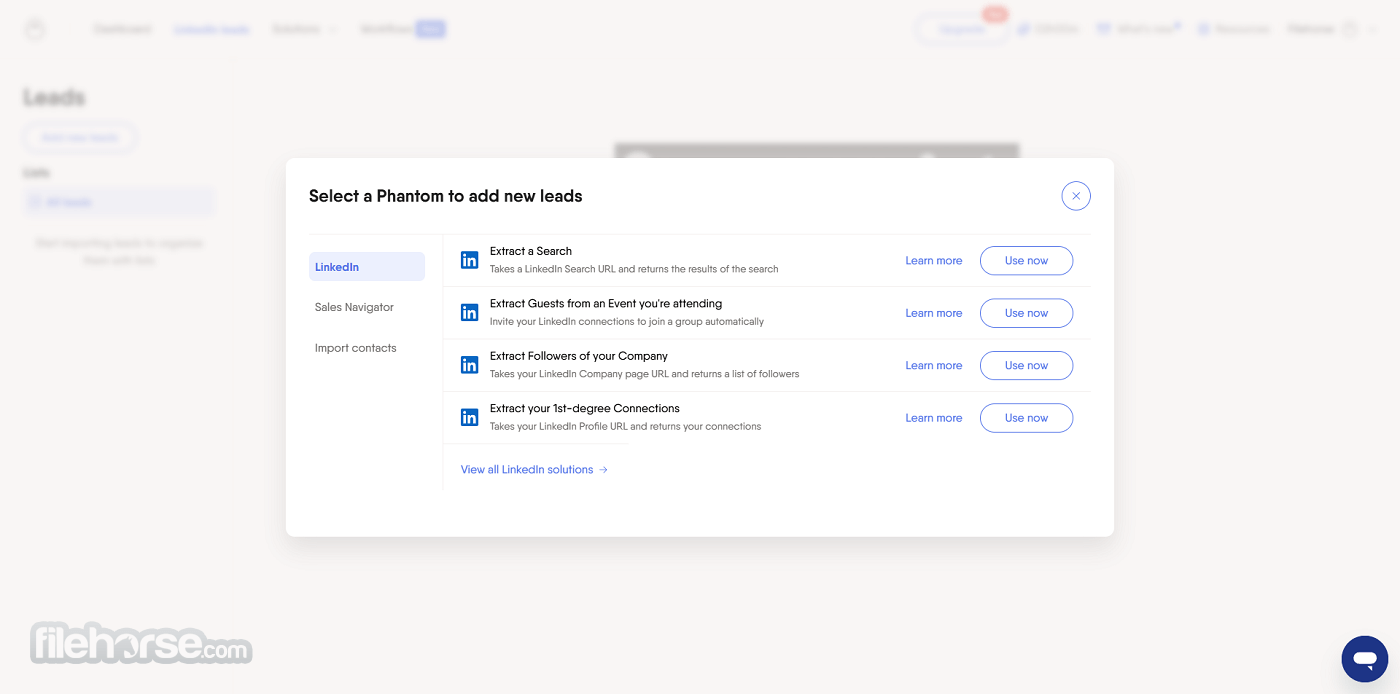Click "Extract Followers of your Company" title

tap(579, 356)
